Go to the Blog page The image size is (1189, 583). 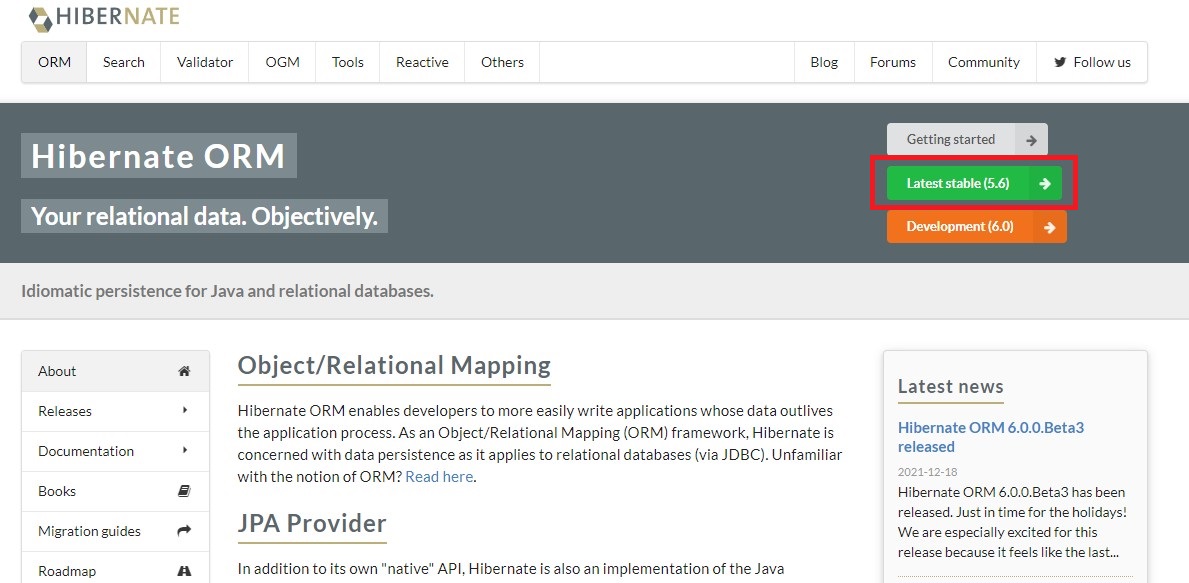click(x=824, y=62)
